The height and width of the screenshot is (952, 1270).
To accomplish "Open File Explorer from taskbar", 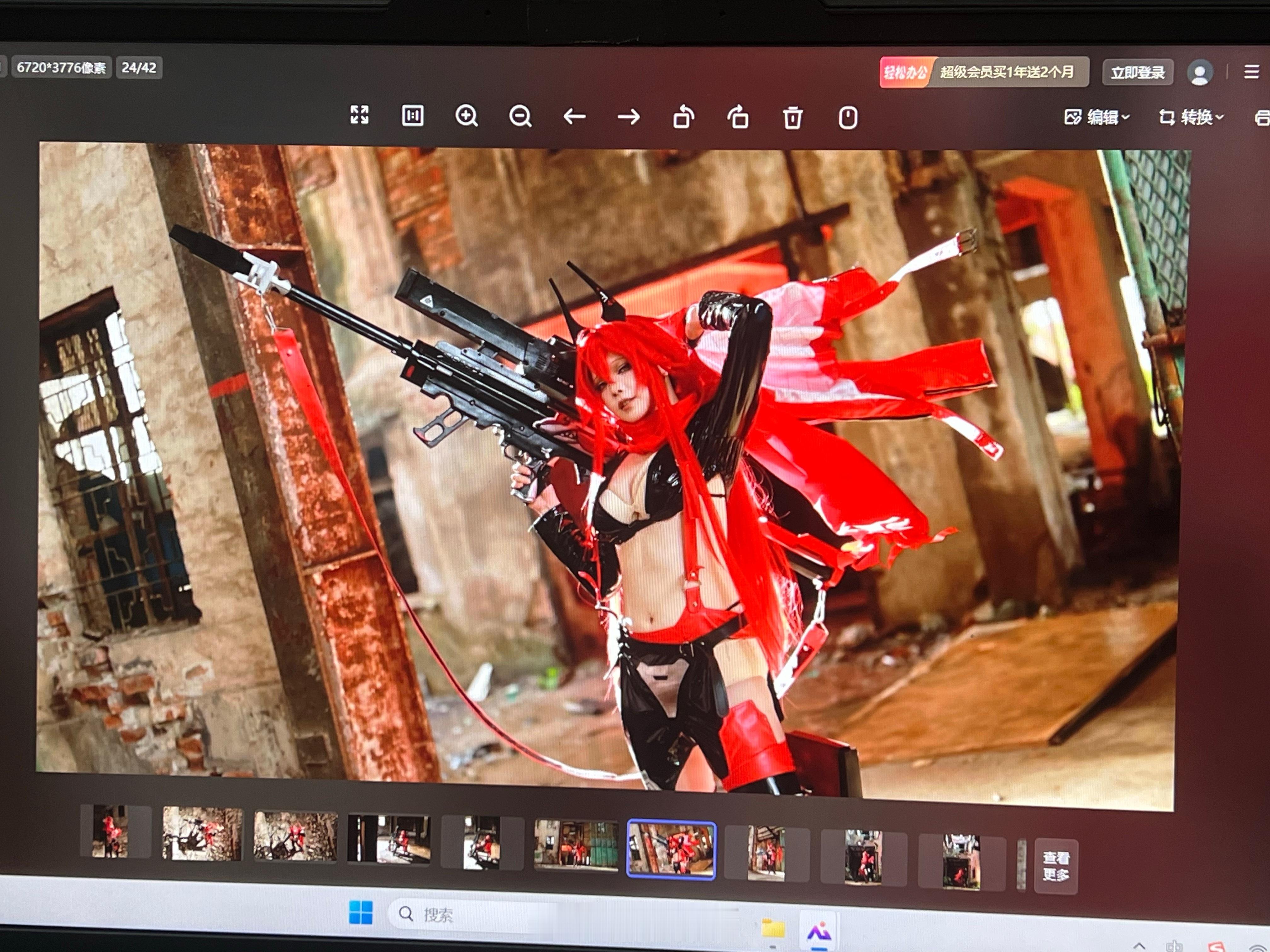I will (773, 928).
